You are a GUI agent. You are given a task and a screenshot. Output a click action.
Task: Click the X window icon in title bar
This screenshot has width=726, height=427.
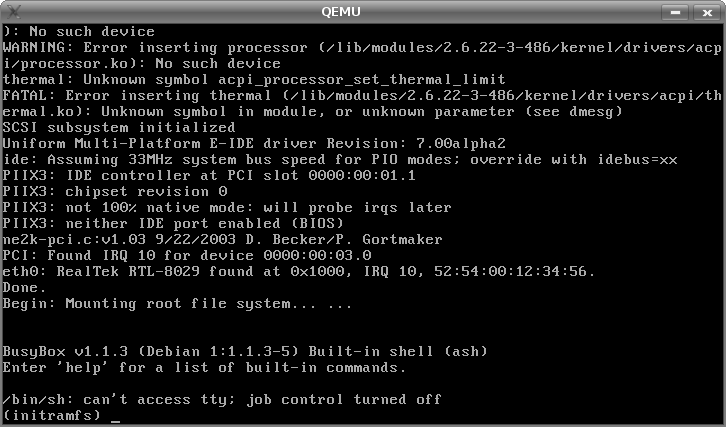(14, 12)
